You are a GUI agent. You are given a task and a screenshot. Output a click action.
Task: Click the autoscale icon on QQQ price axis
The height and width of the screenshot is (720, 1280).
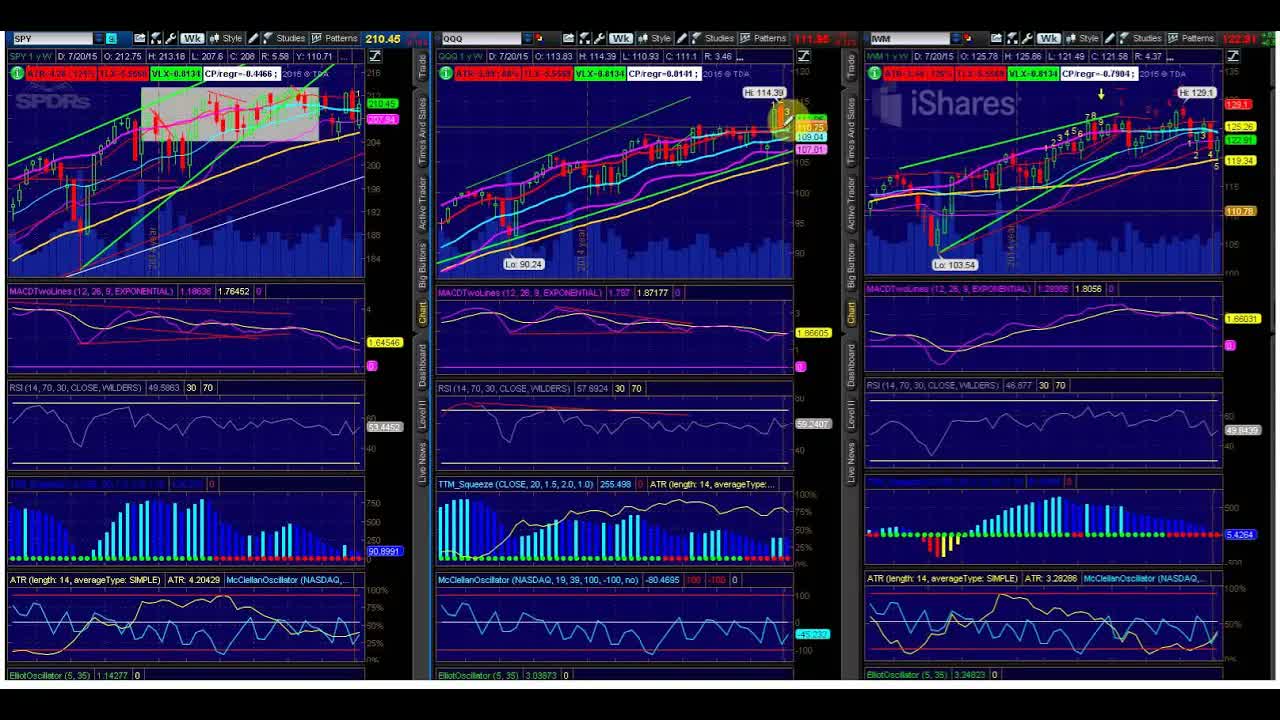tap(804, 56)
